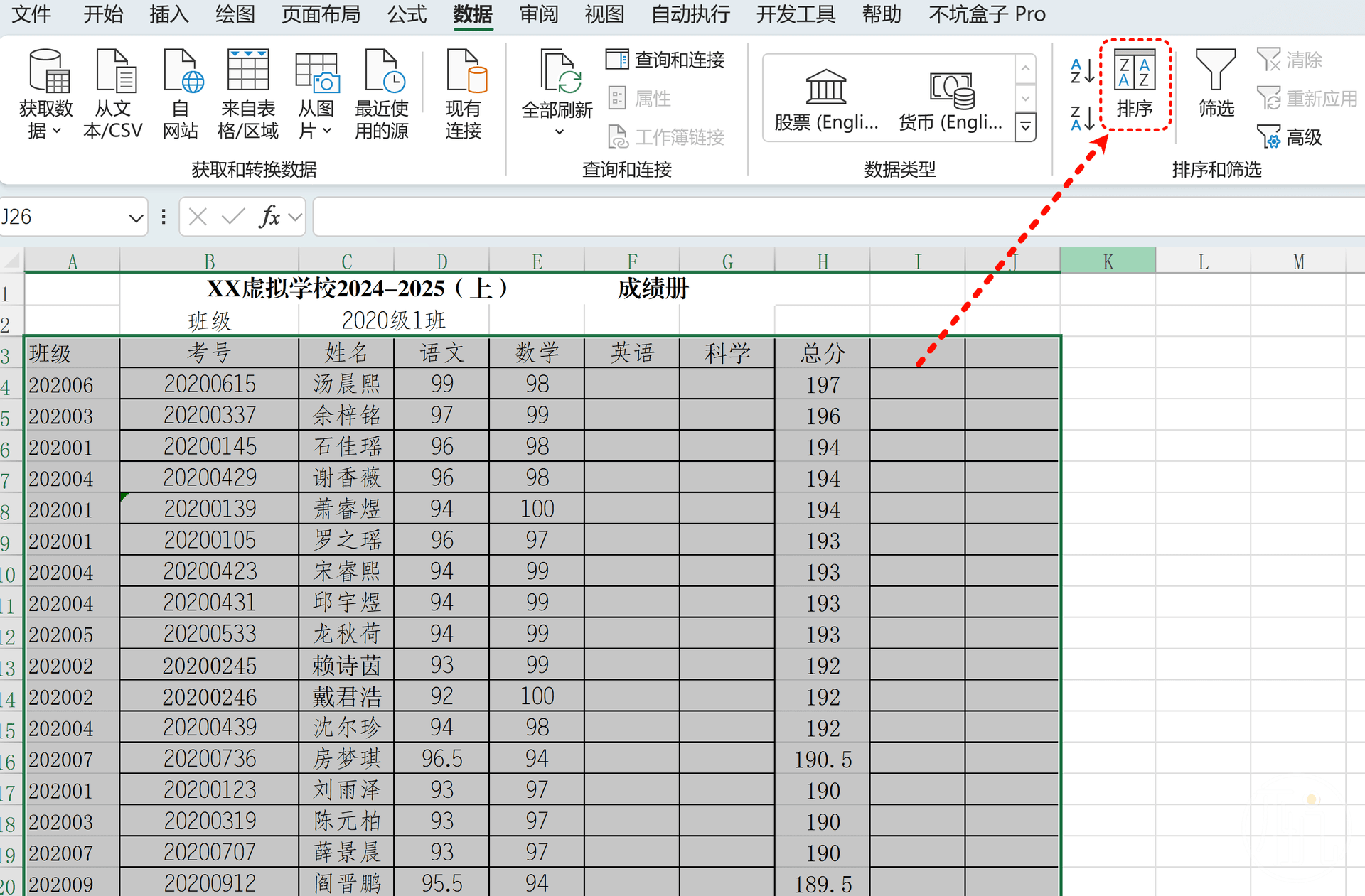Sort ascending with the A-to-Z icon

tap(1082, 71)
